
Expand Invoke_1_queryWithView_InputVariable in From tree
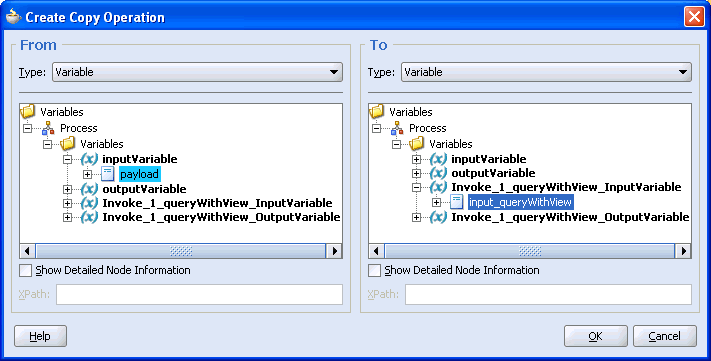[x=67, y=203]
